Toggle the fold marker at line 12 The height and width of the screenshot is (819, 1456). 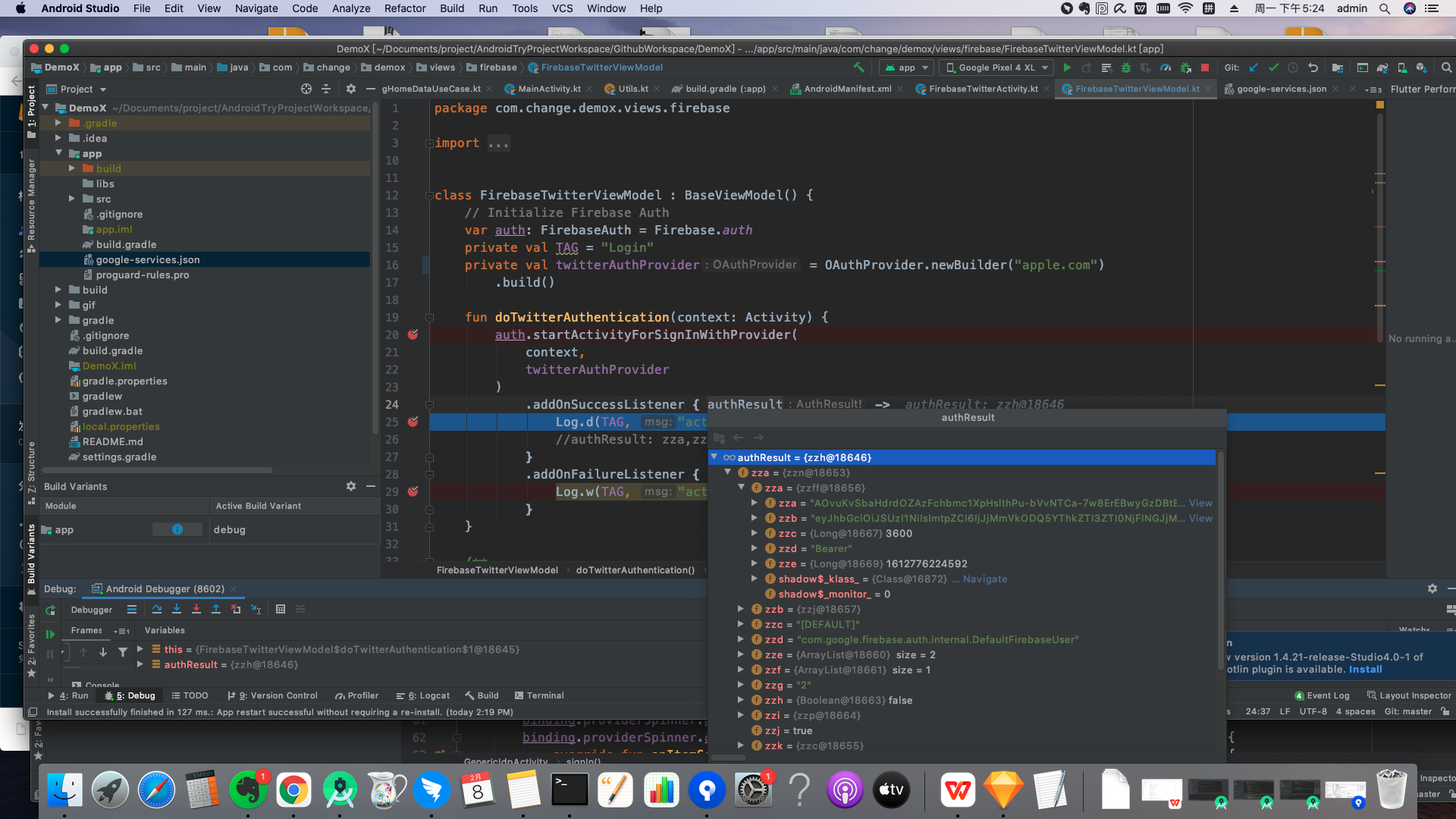point(429,195)
